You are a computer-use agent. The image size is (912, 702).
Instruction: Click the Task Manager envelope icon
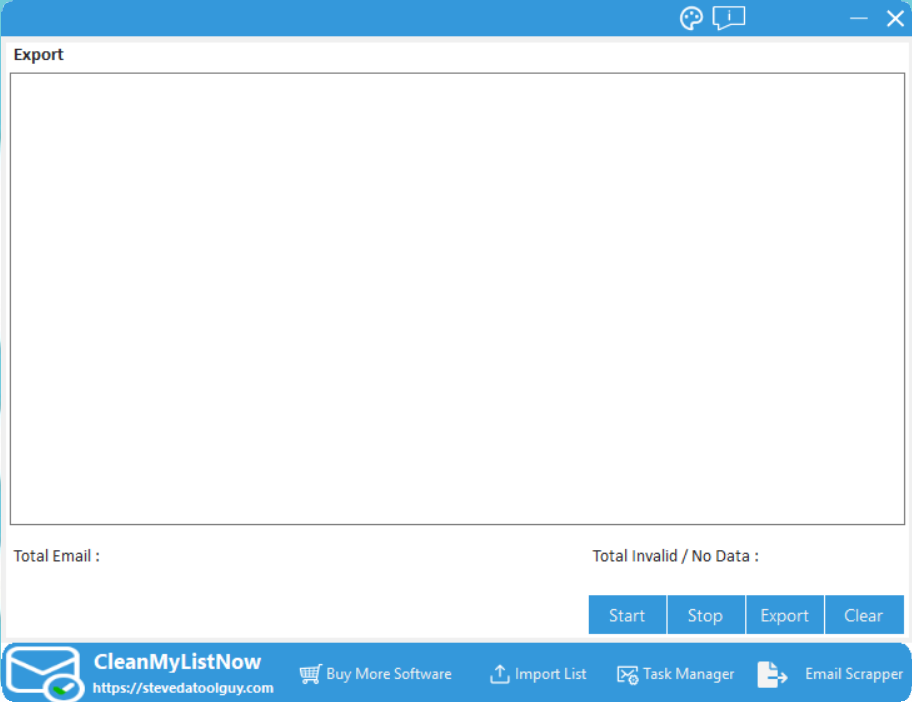[627, 675]
